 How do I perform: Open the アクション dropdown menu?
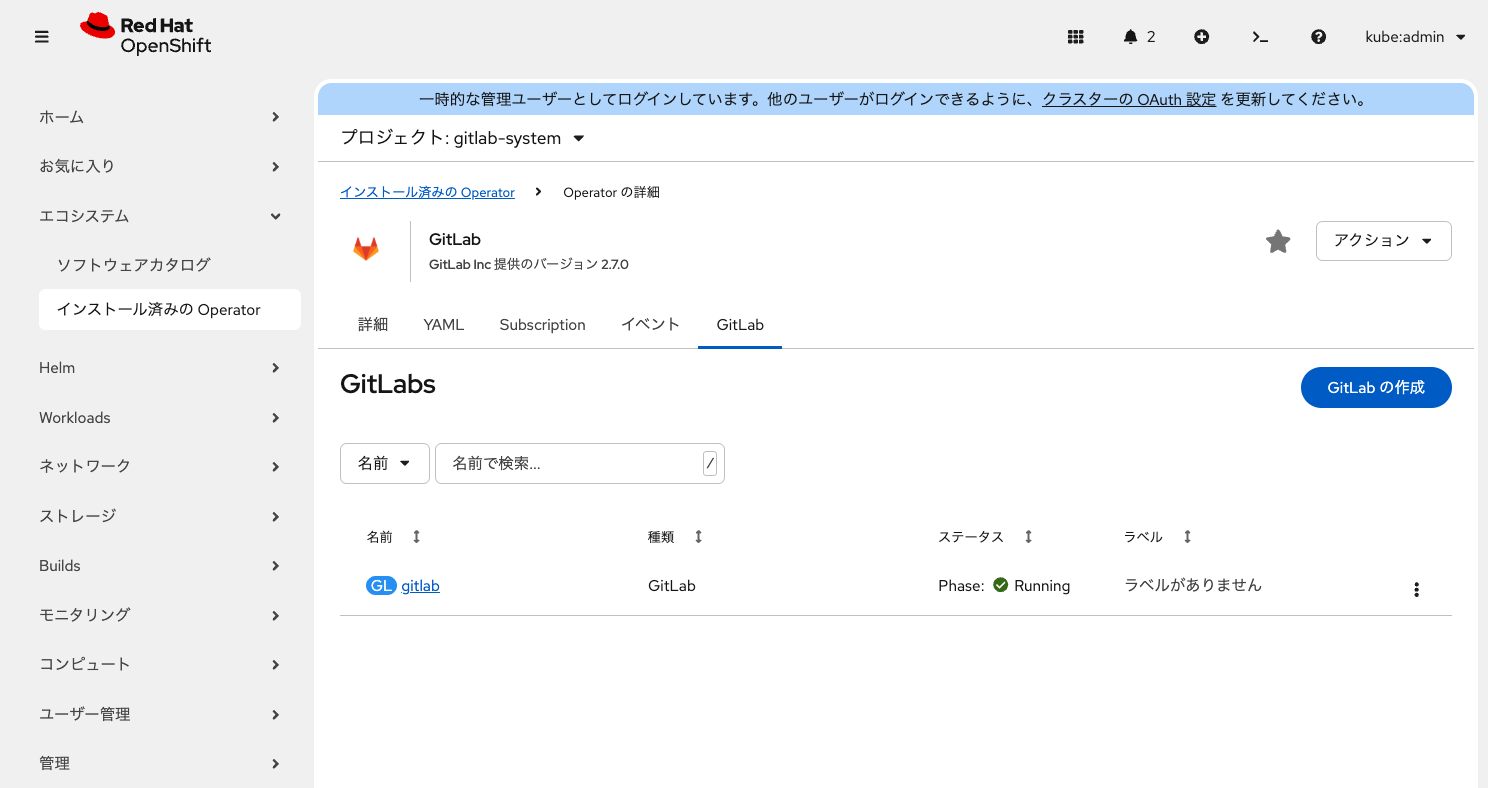tap(1383, 241)
